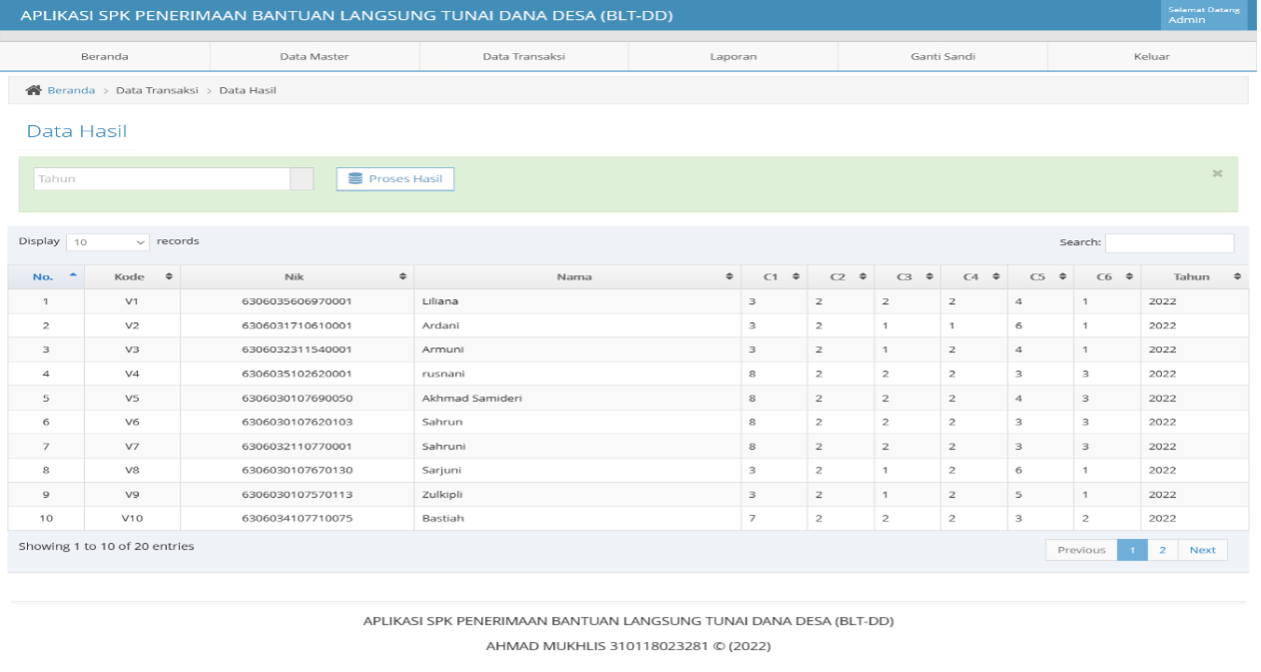Select Ganti Sandi in navigation bar
This screenshot has height=672, width=1261.
click(x=942, y=57)
